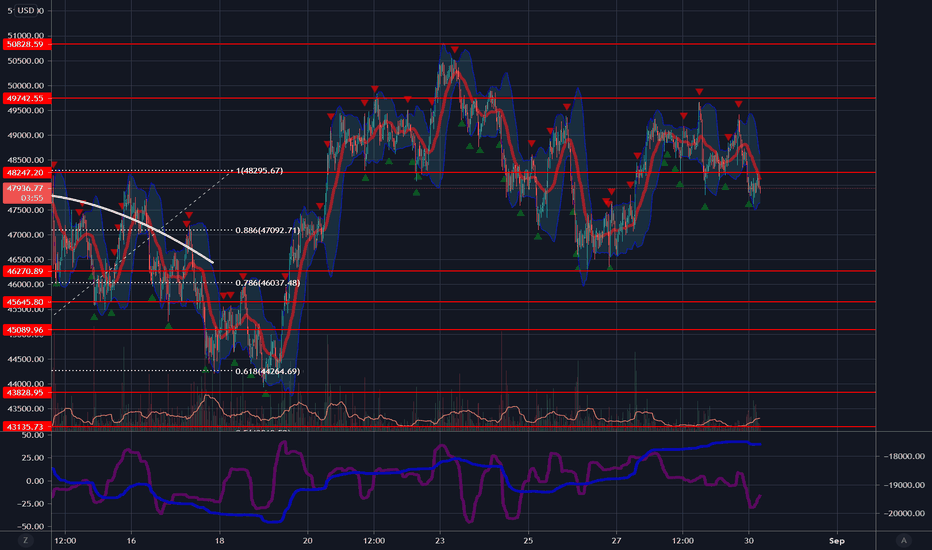The width and height of the screenshot is (932, 550).
Task: Select the 48247.20 price level label
Action: pos(27,172)
